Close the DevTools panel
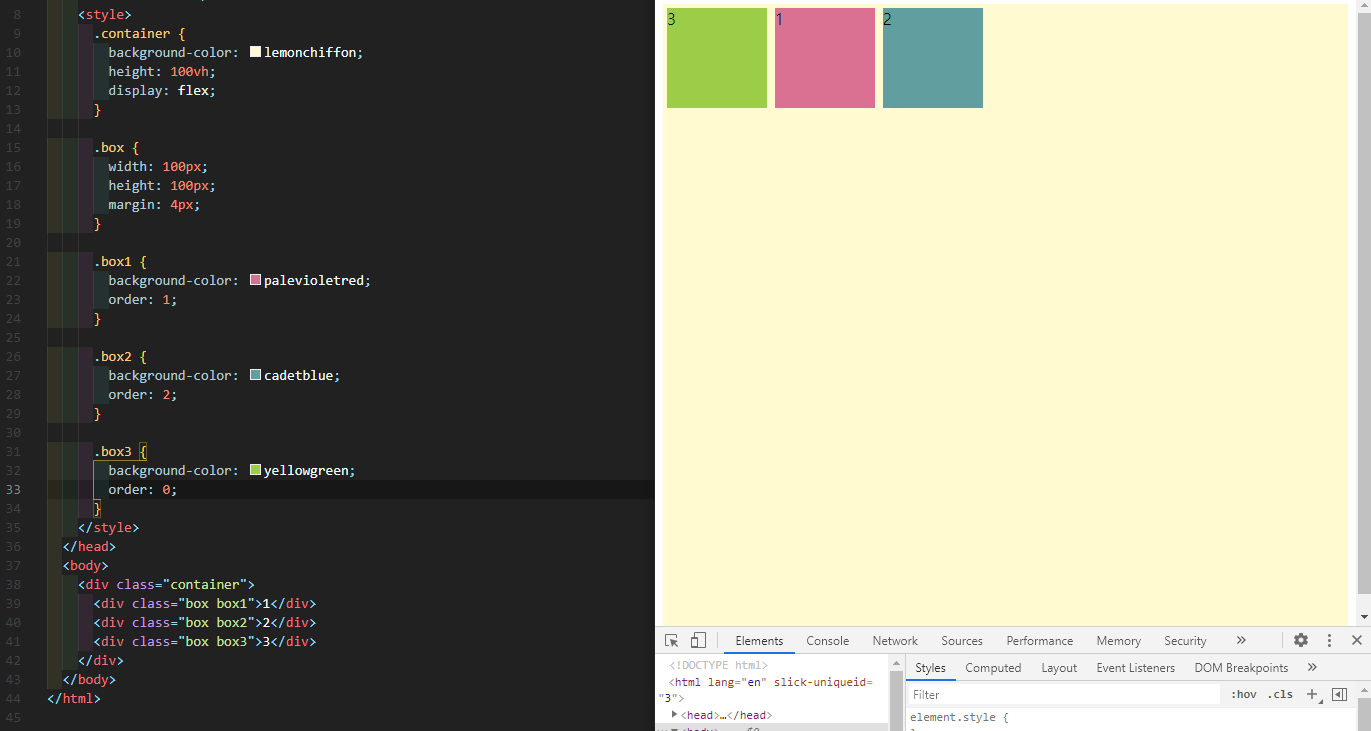This screenshot has height=731, width=1371. [1357, 641]
